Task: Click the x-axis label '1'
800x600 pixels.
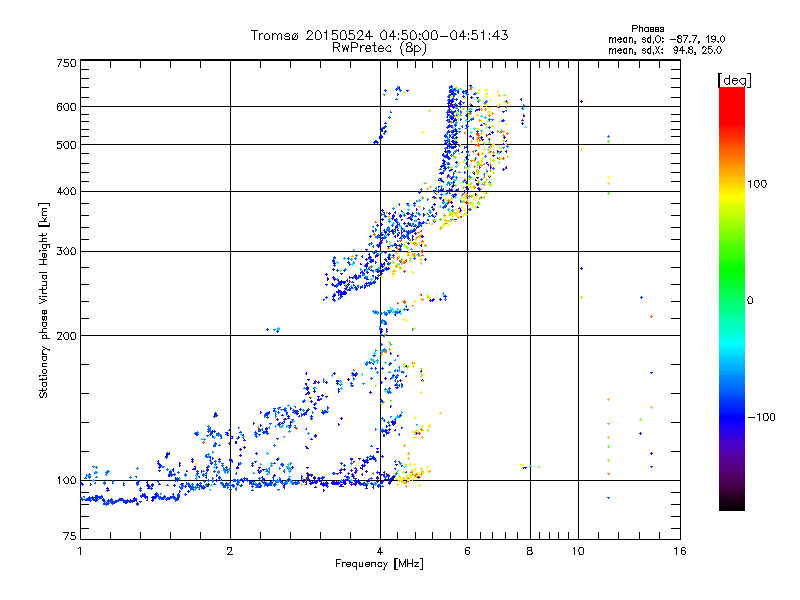Action: pyautogui.click(x=80, y=551)
